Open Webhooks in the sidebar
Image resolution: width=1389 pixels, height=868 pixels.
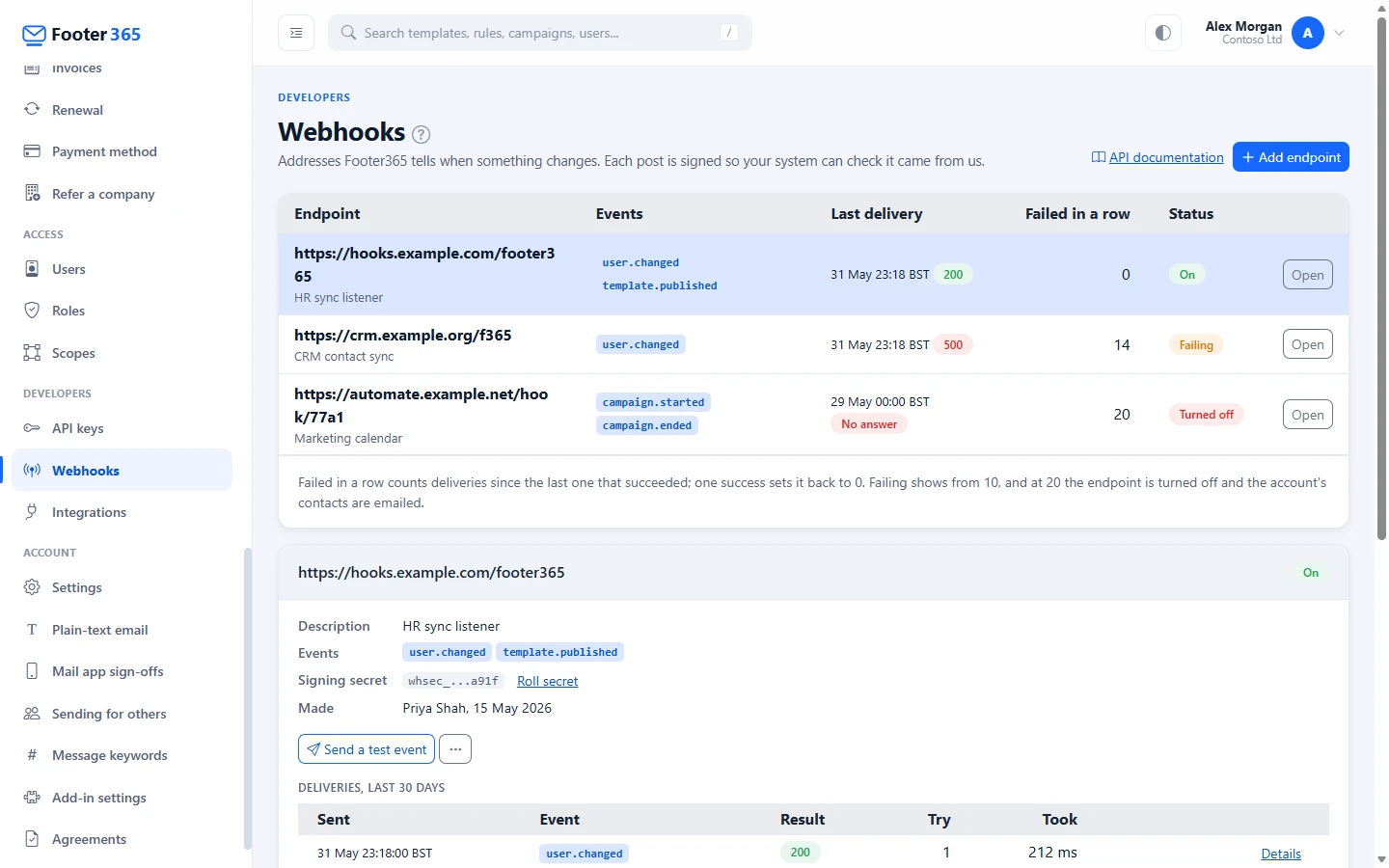122,470
